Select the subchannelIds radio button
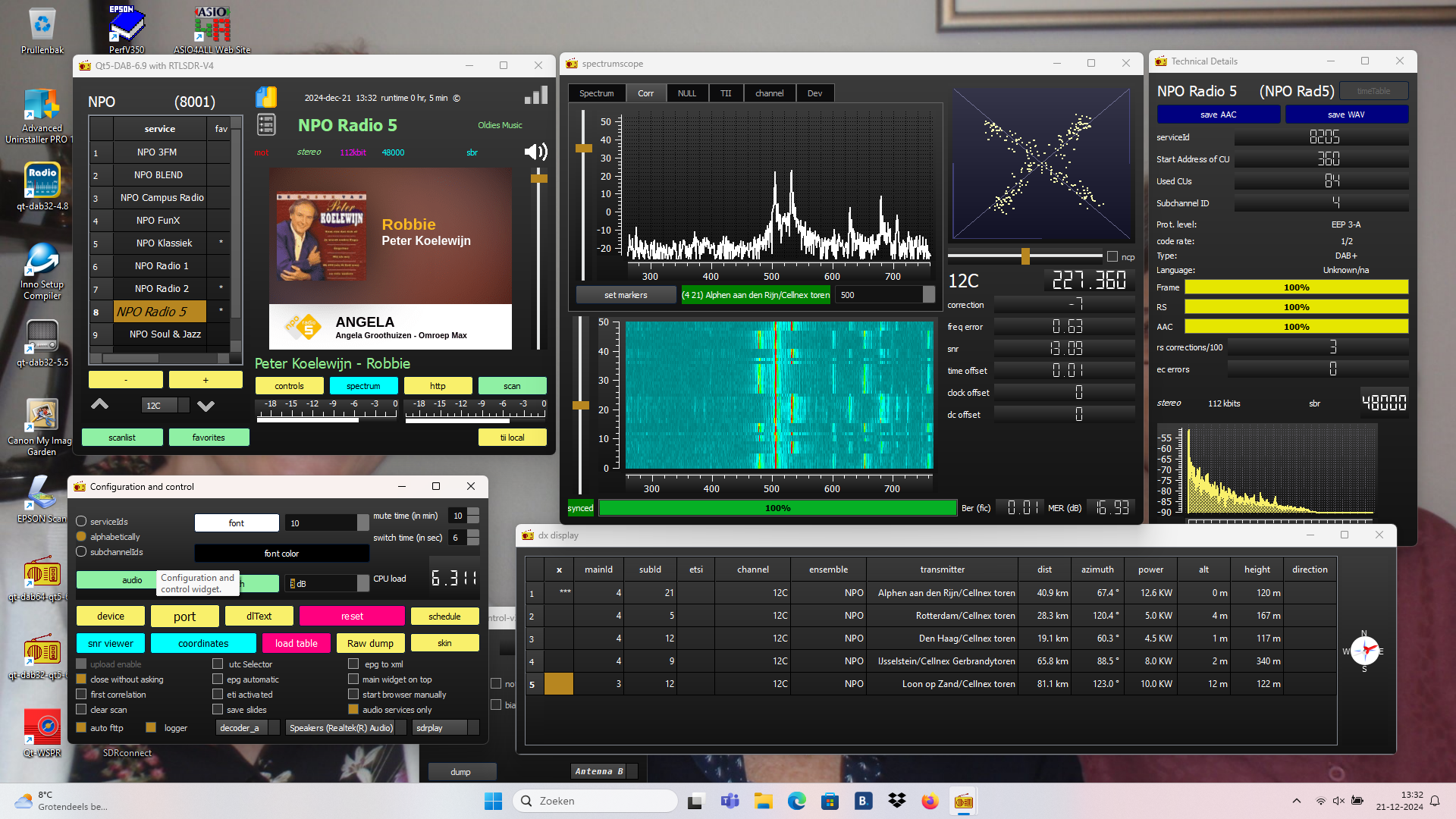1456x819 pixels. tap(81, 552)
